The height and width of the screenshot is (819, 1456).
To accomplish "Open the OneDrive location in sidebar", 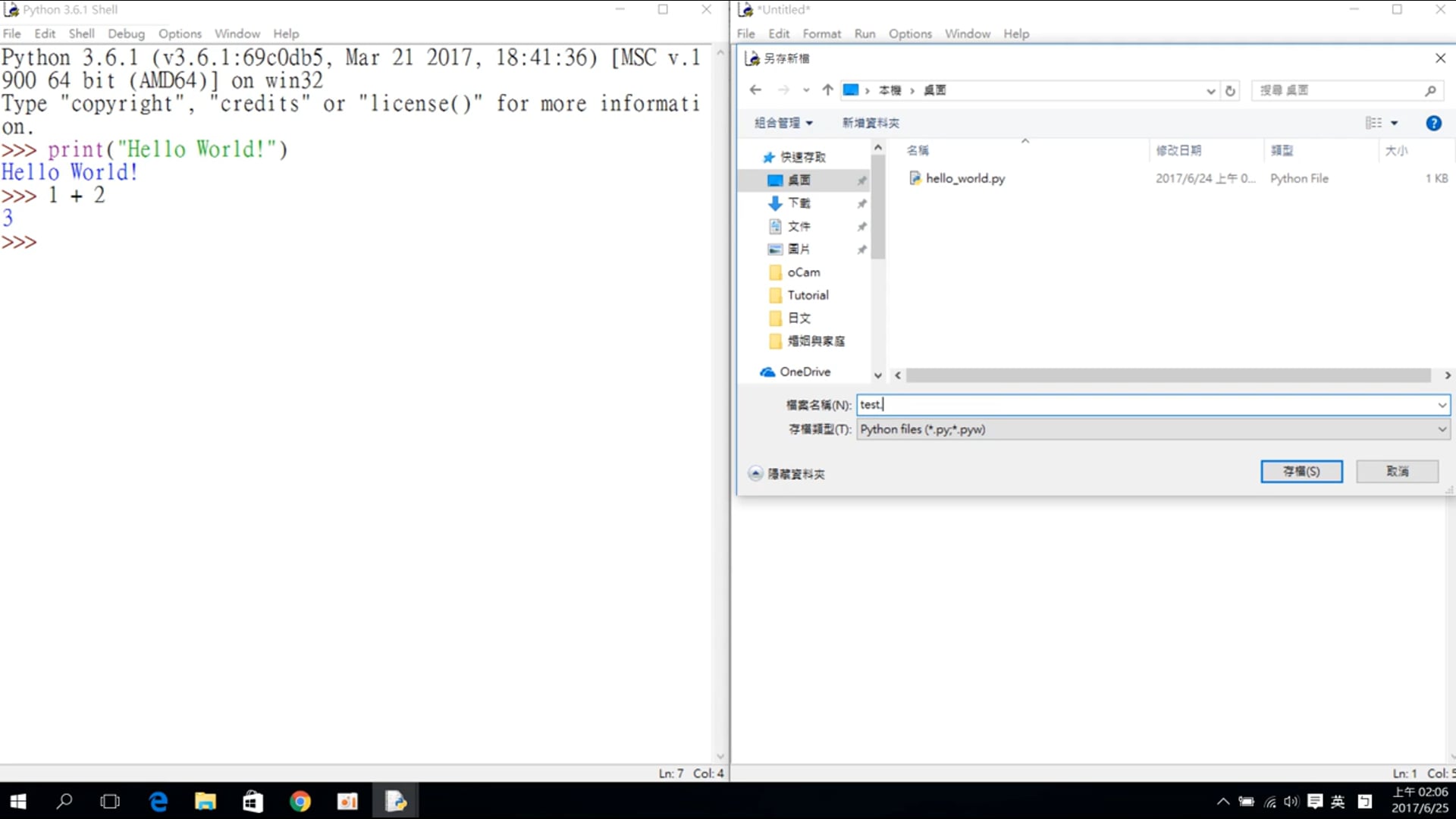I will 805,372.
